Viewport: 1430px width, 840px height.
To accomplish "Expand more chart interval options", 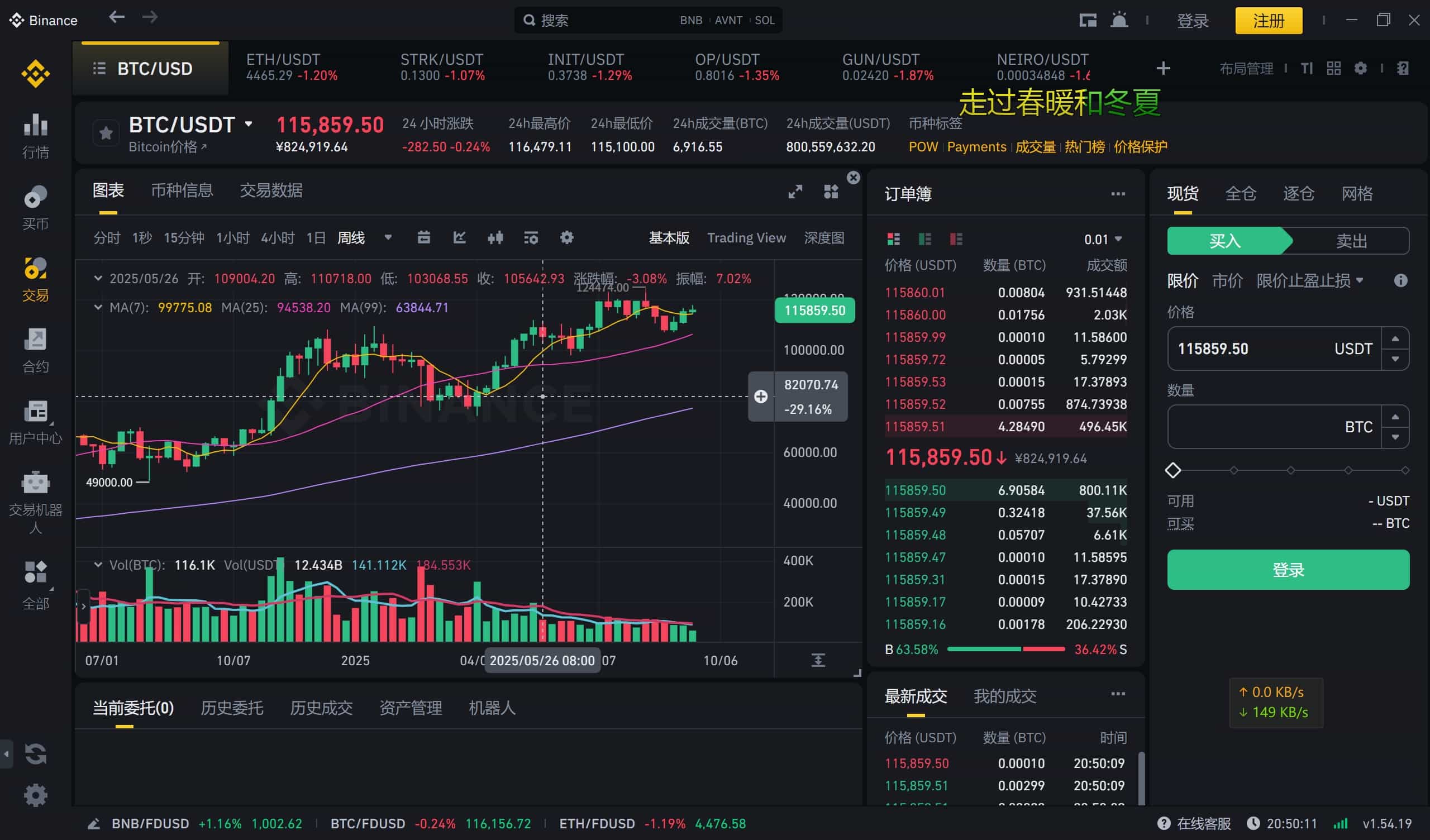I will [388, 237].
